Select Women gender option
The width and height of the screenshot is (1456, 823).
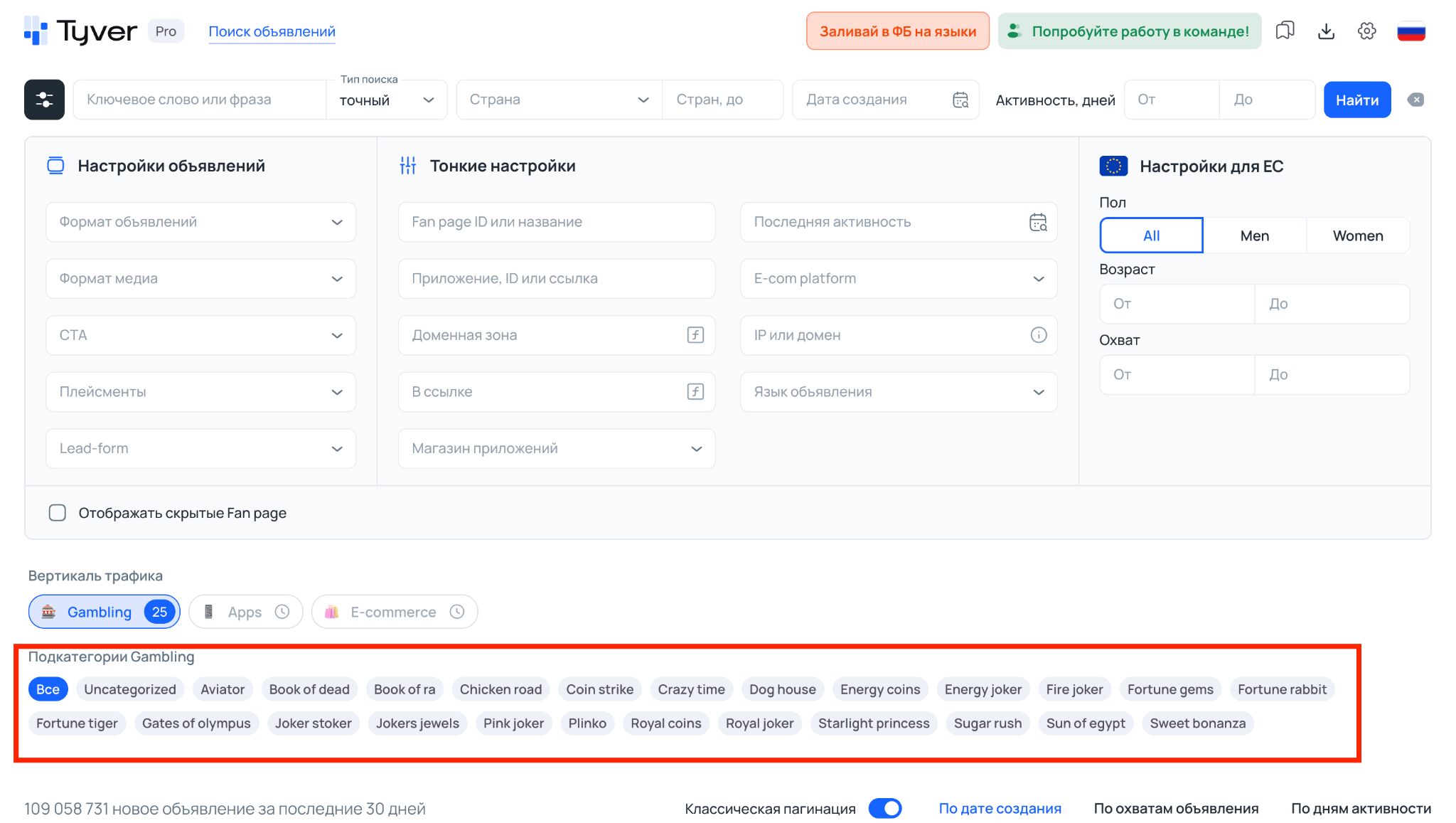(x=1357, y=235)
